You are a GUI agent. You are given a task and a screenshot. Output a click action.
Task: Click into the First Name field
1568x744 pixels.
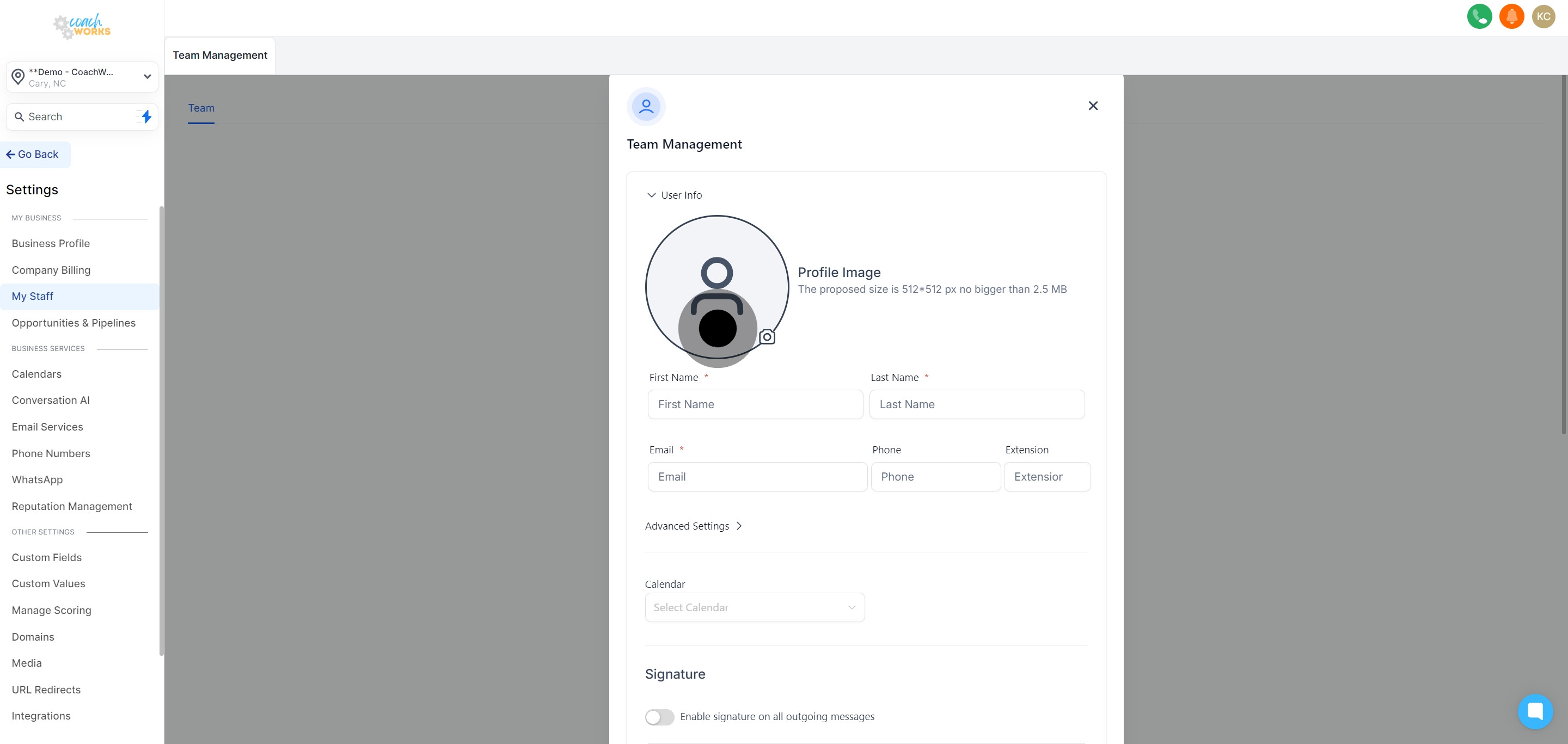point(755,404)
